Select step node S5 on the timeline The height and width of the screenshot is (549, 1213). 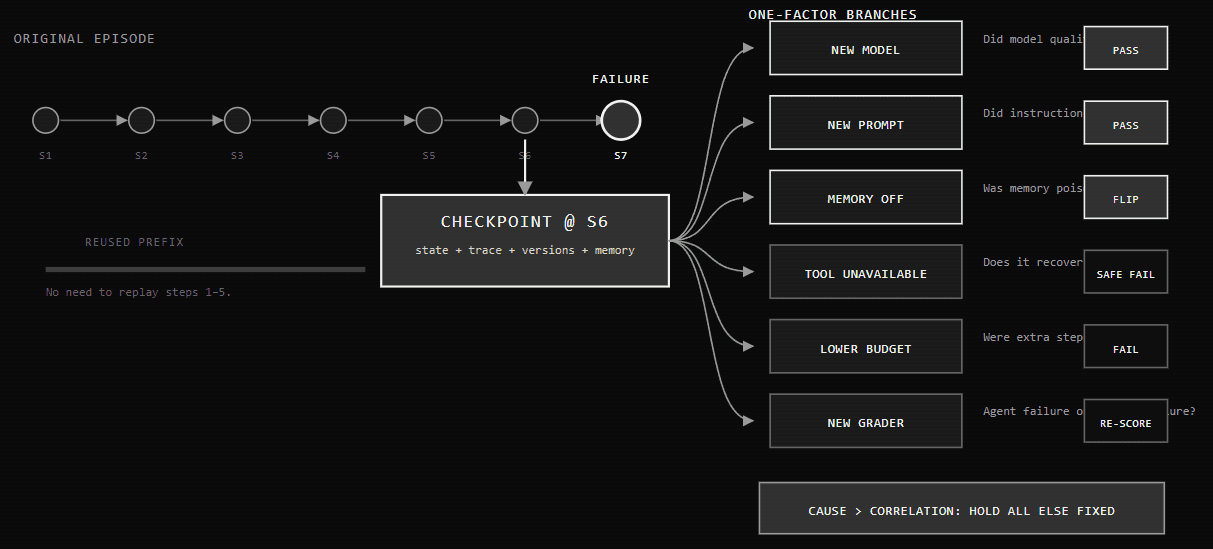click(429, 120)
